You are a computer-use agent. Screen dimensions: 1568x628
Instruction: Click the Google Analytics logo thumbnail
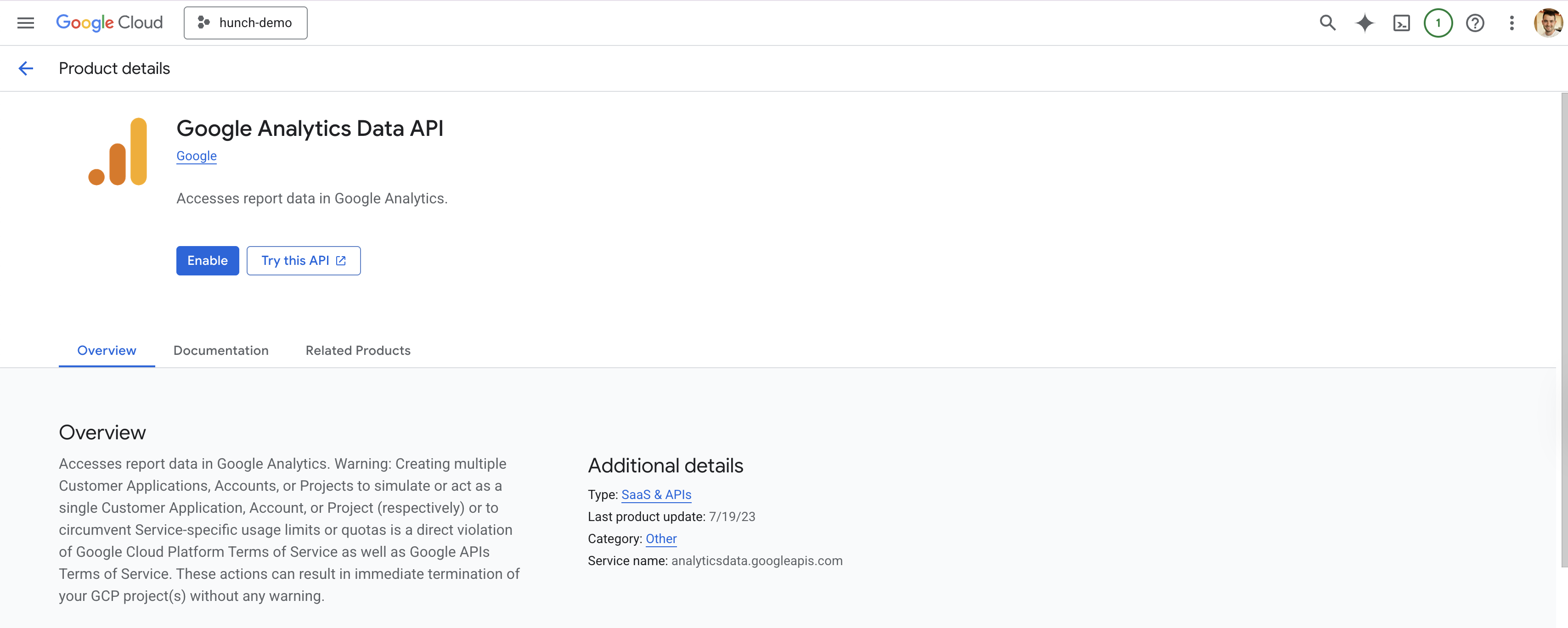tap(118, 151)
